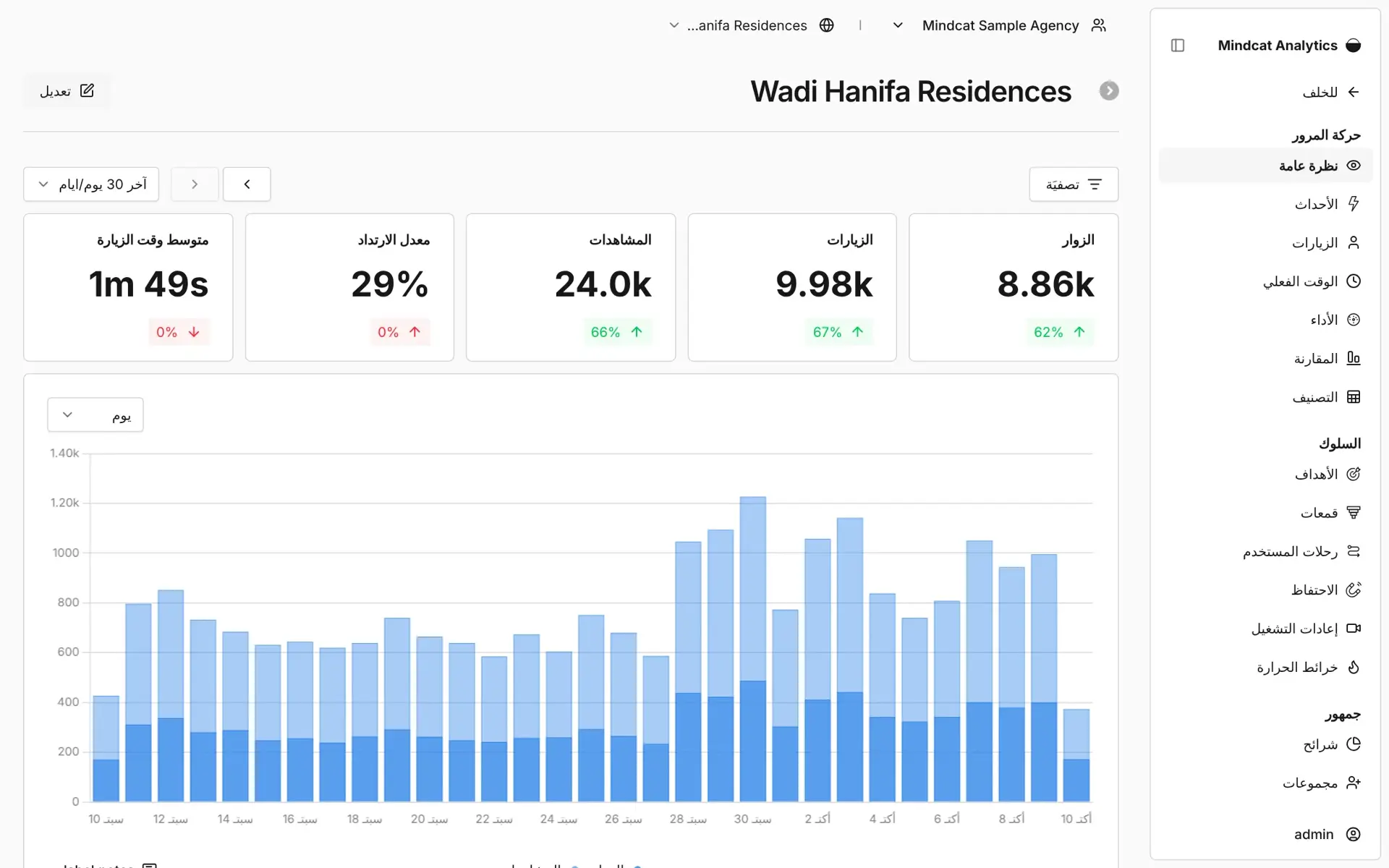Open خرائط الحرارة heatmaps flame icon
This screenshot has height=868, width=1389.
1354,667
